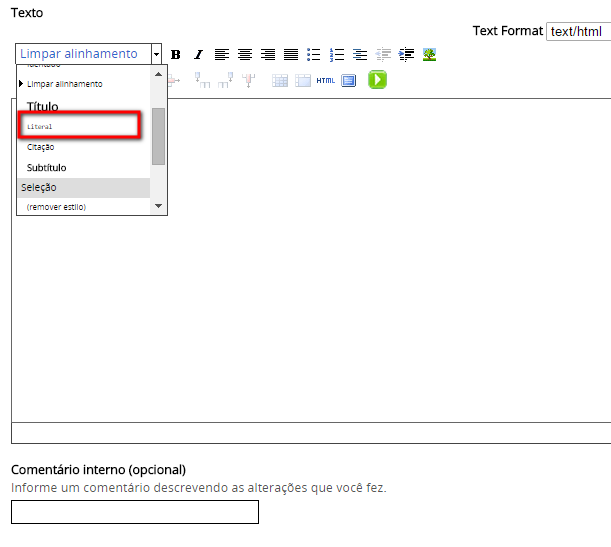Toggle fullscreen editor mode
Viewport: 611px width, 547px height.
pyautogui.click(x=349, y=81)
